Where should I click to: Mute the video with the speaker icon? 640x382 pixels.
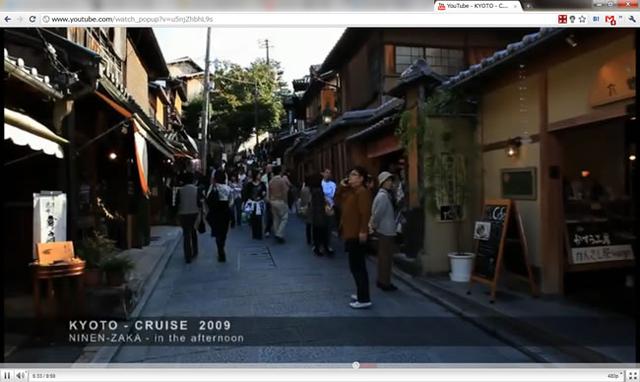[20, 375]
